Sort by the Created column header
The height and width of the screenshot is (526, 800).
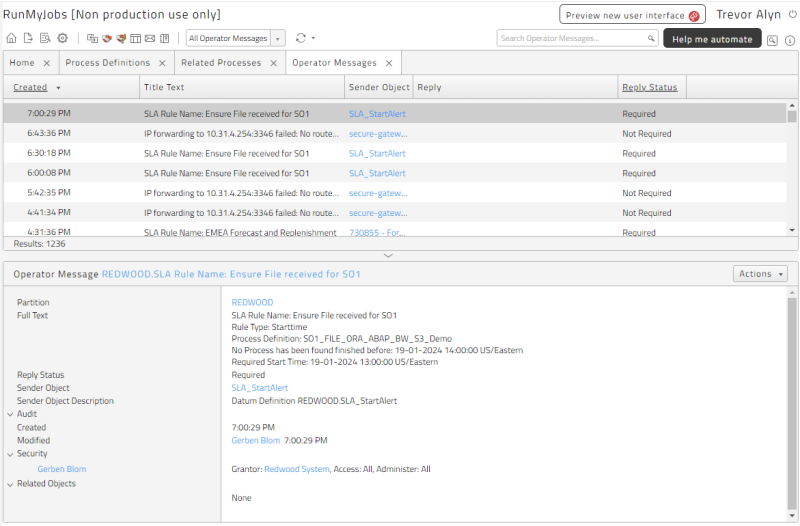pyautogui.click(x=30, y=87)
